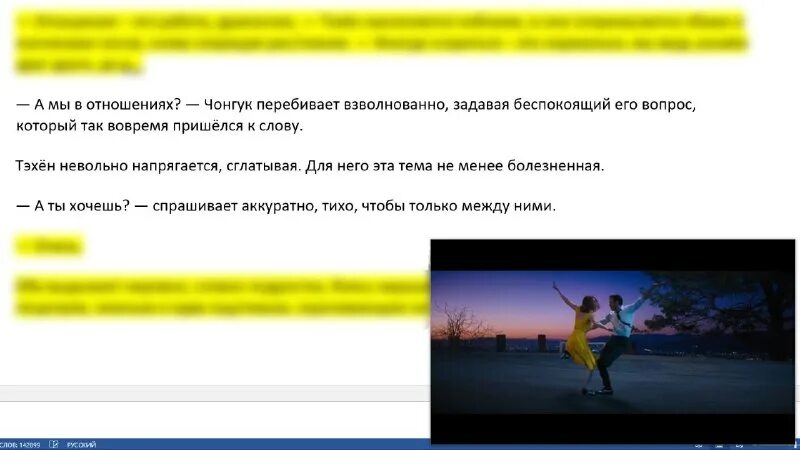
Task: Click the word "Чонгук" in the dialogue line
Action: click(228, 105)
